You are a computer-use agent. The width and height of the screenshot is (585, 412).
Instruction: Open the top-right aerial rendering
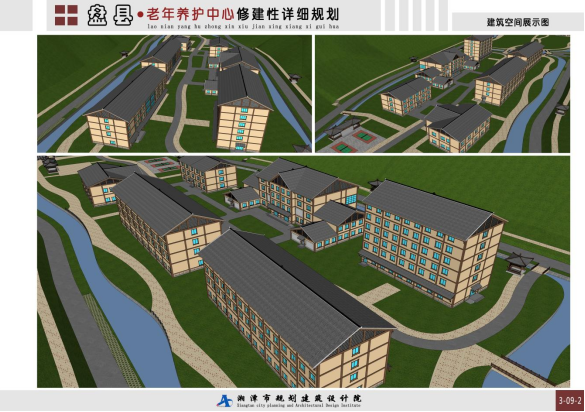[442, 94]
